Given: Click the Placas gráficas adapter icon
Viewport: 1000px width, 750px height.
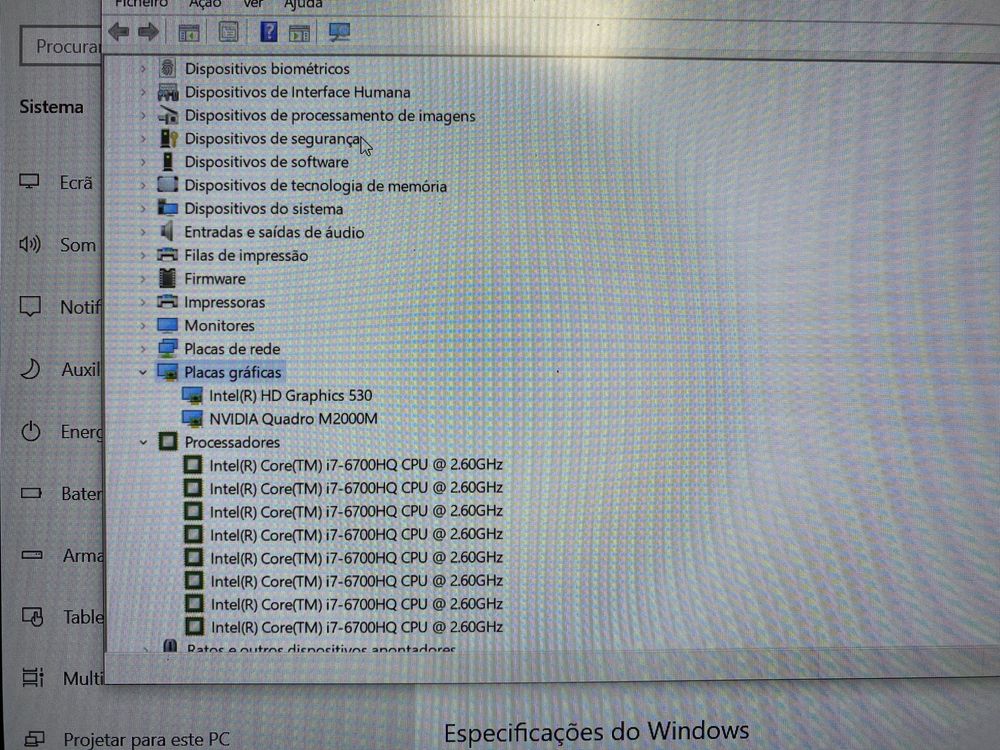Looking at the screenshot, I should point(168,372).
